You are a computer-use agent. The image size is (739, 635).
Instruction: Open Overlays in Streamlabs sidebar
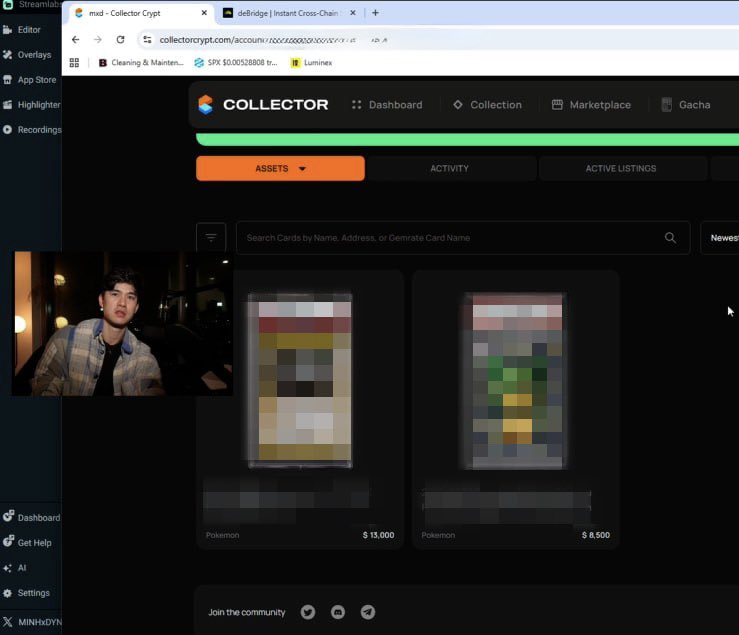[x=27, y=55]
